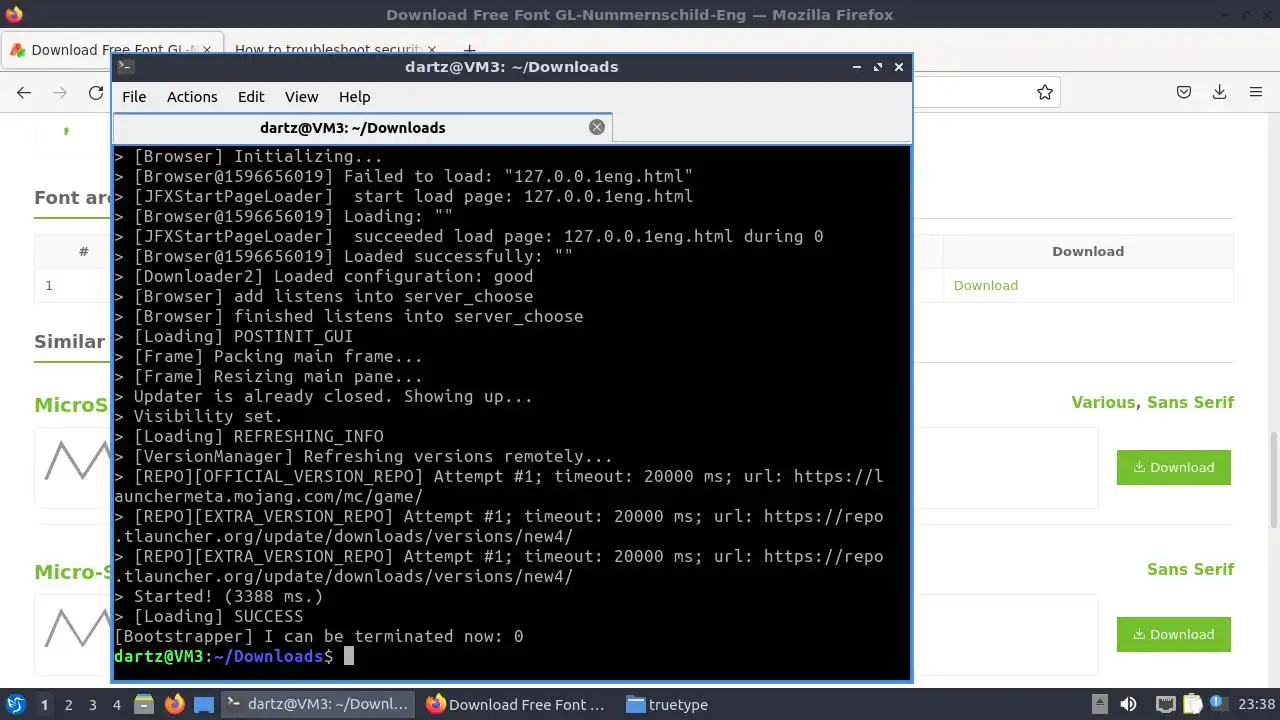Open the Pocket save icon in Firefox
This screenshot has width=1280, height=720.
pos(1184,92)
